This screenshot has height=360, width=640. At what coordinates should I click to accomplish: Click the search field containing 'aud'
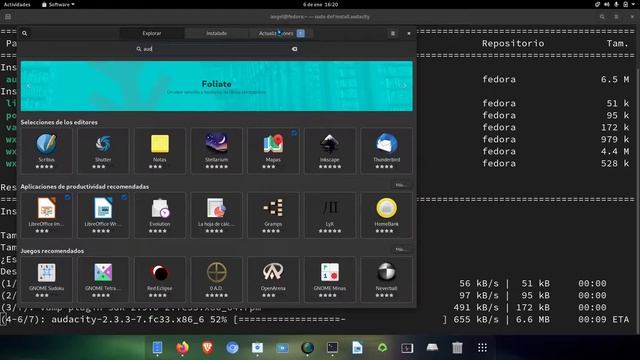point(216,49)
